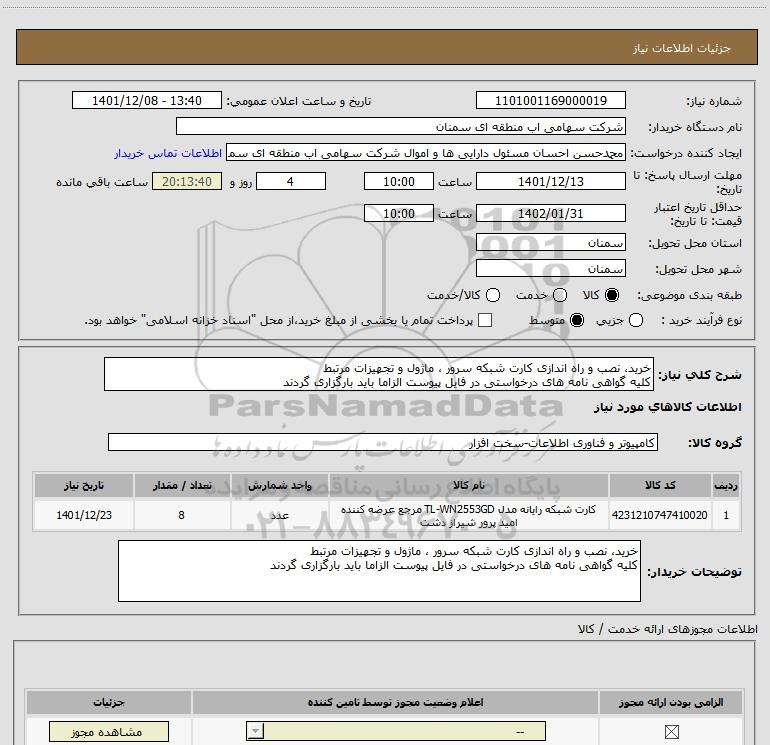Select the خدمت radio button
The height and width of the screenshot is (745, 770).
[560, 295]
